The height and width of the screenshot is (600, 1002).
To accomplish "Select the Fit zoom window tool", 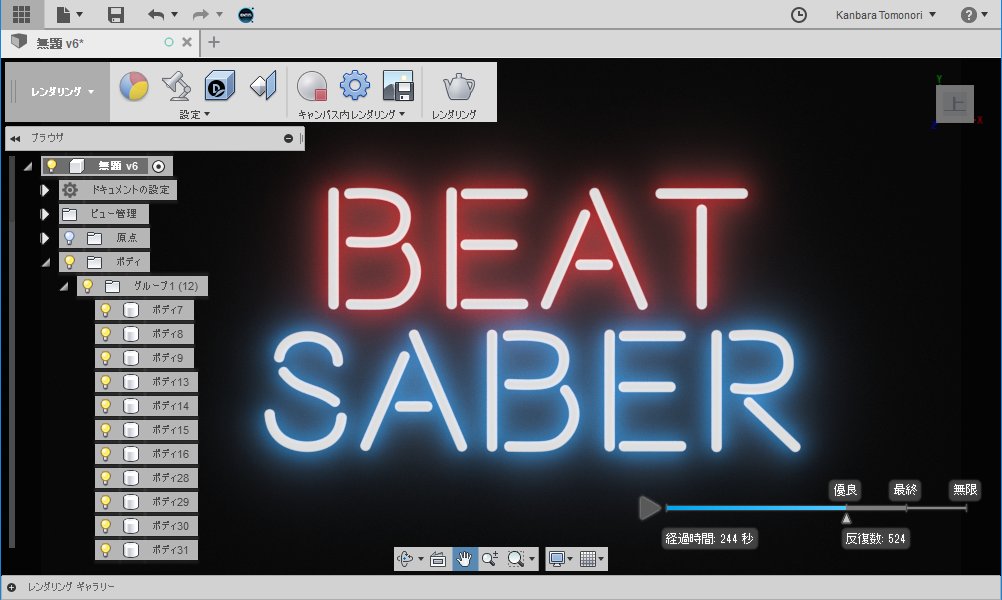I will [x=515, y=559].
